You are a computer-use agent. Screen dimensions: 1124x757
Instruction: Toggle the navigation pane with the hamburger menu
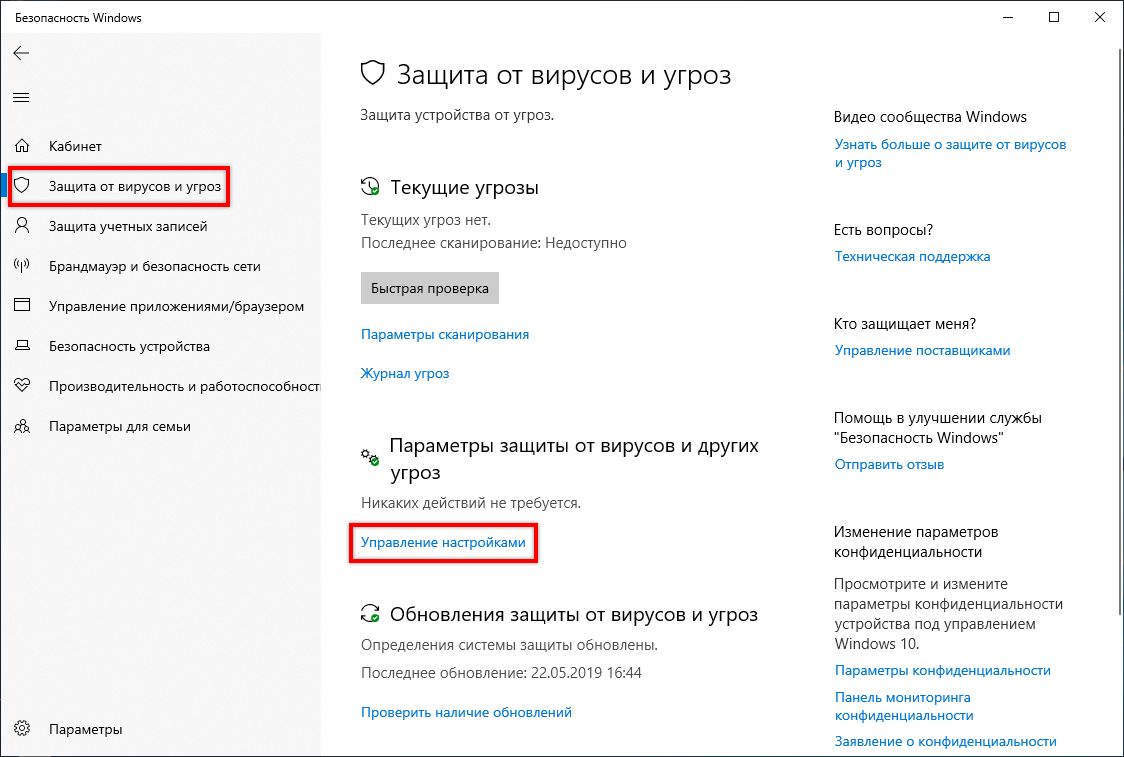[21, 97]
